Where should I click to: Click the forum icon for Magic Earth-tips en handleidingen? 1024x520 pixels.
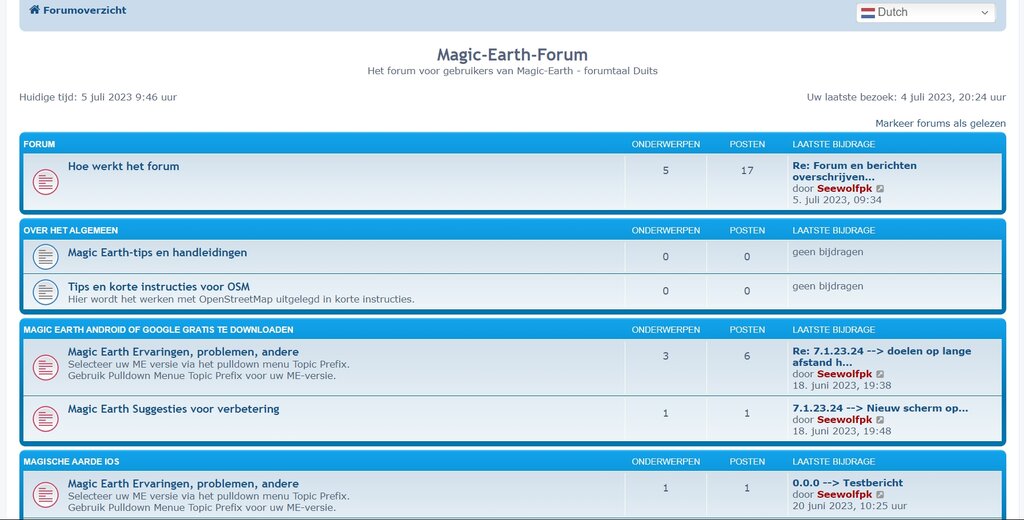coord(45,257)
